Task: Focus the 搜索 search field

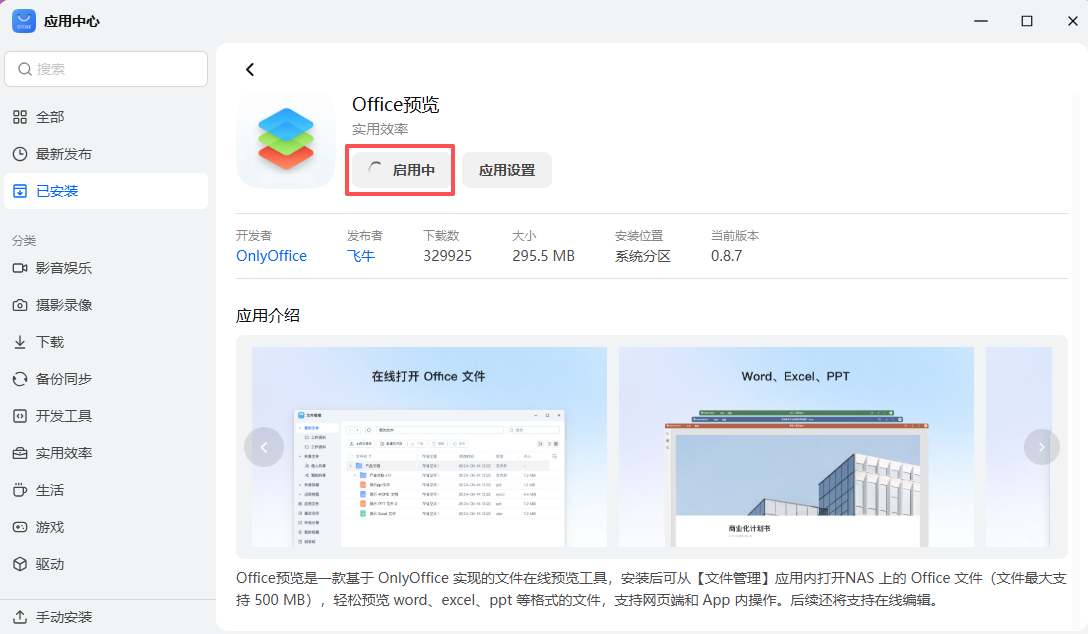Action: coord(106,69)
